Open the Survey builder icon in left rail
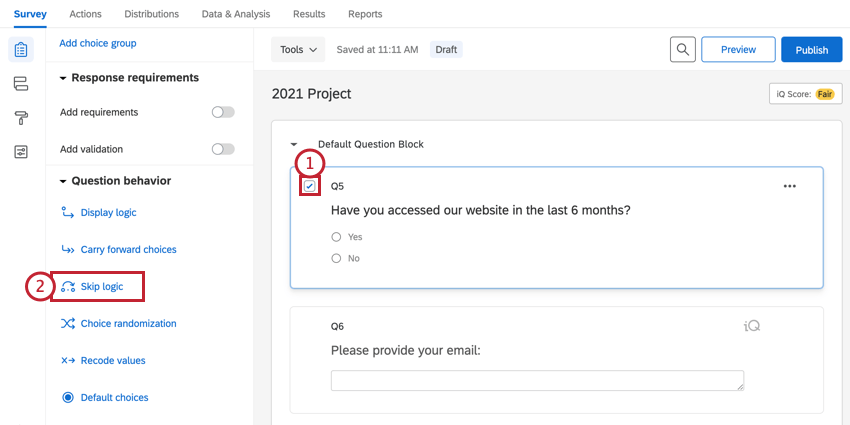This screenshot has height=425, width=850. (x=21, y=49)
